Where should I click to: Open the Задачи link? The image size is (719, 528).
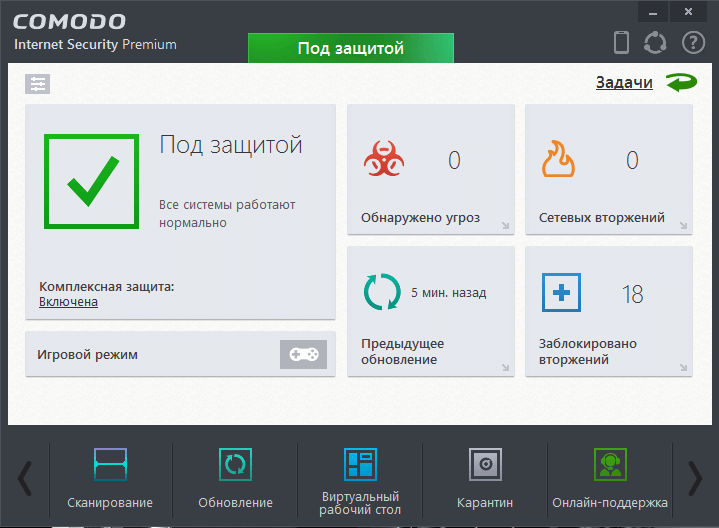[624, 83]
